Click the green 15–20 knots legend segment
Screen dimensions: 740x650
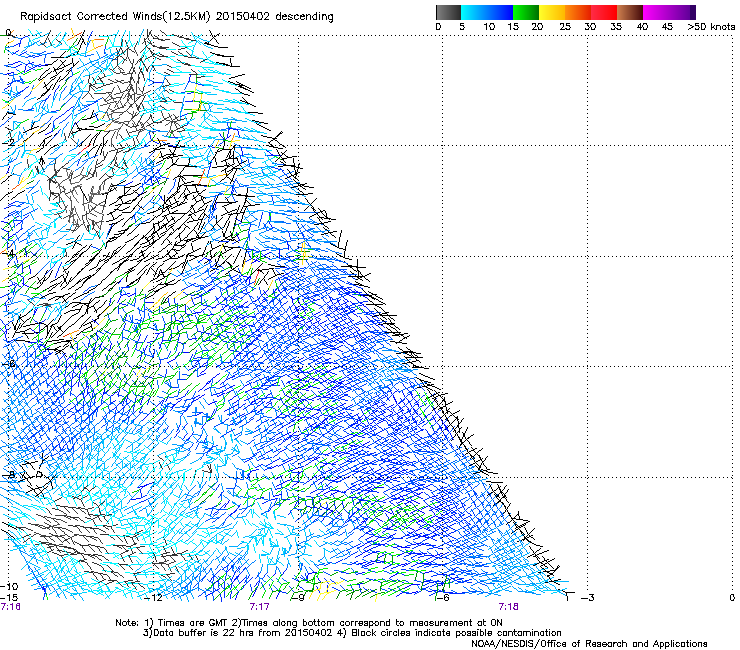[526, 12]
